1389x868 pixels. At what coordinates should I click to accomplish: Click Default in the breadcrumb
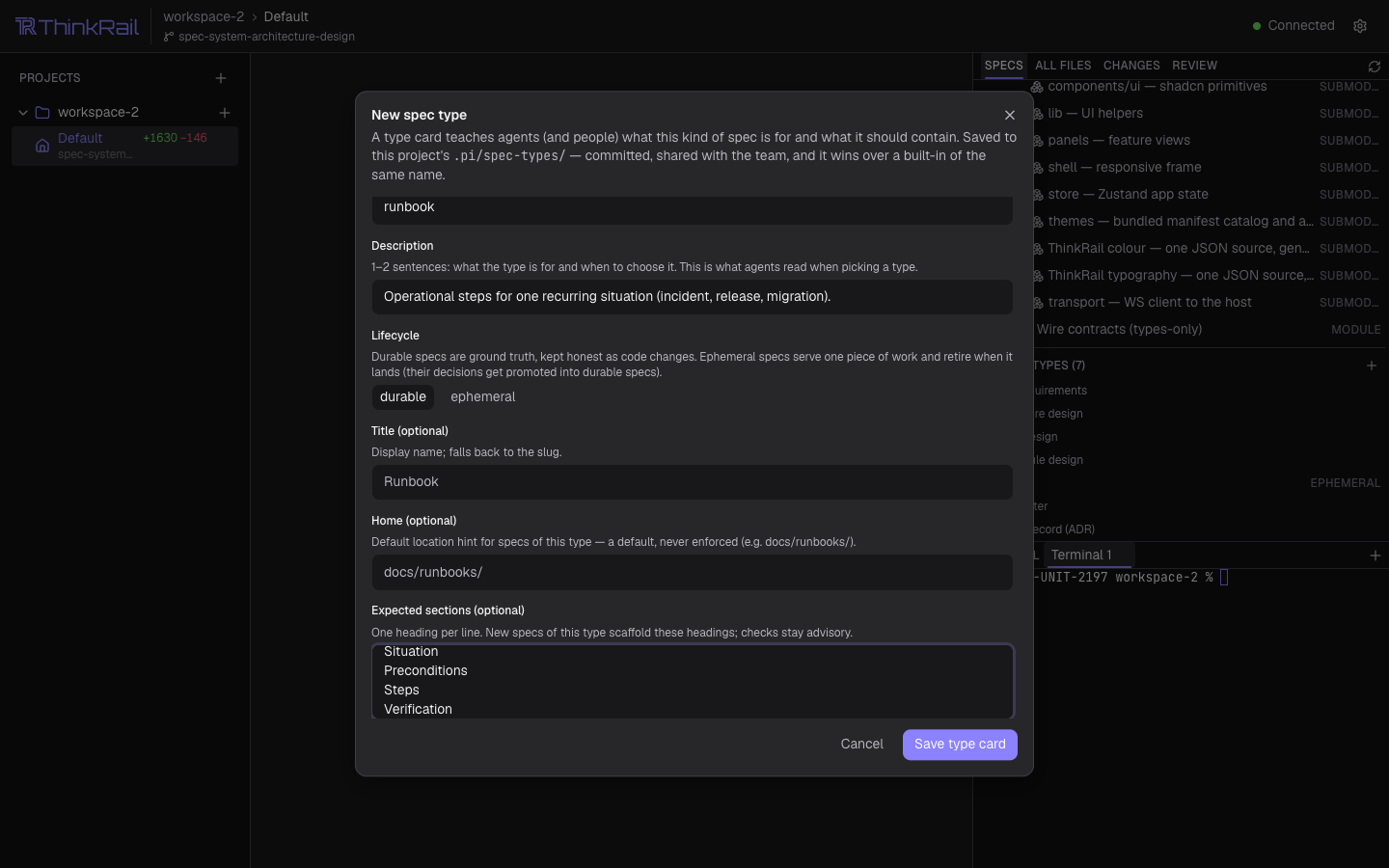(x=286, y=16)
